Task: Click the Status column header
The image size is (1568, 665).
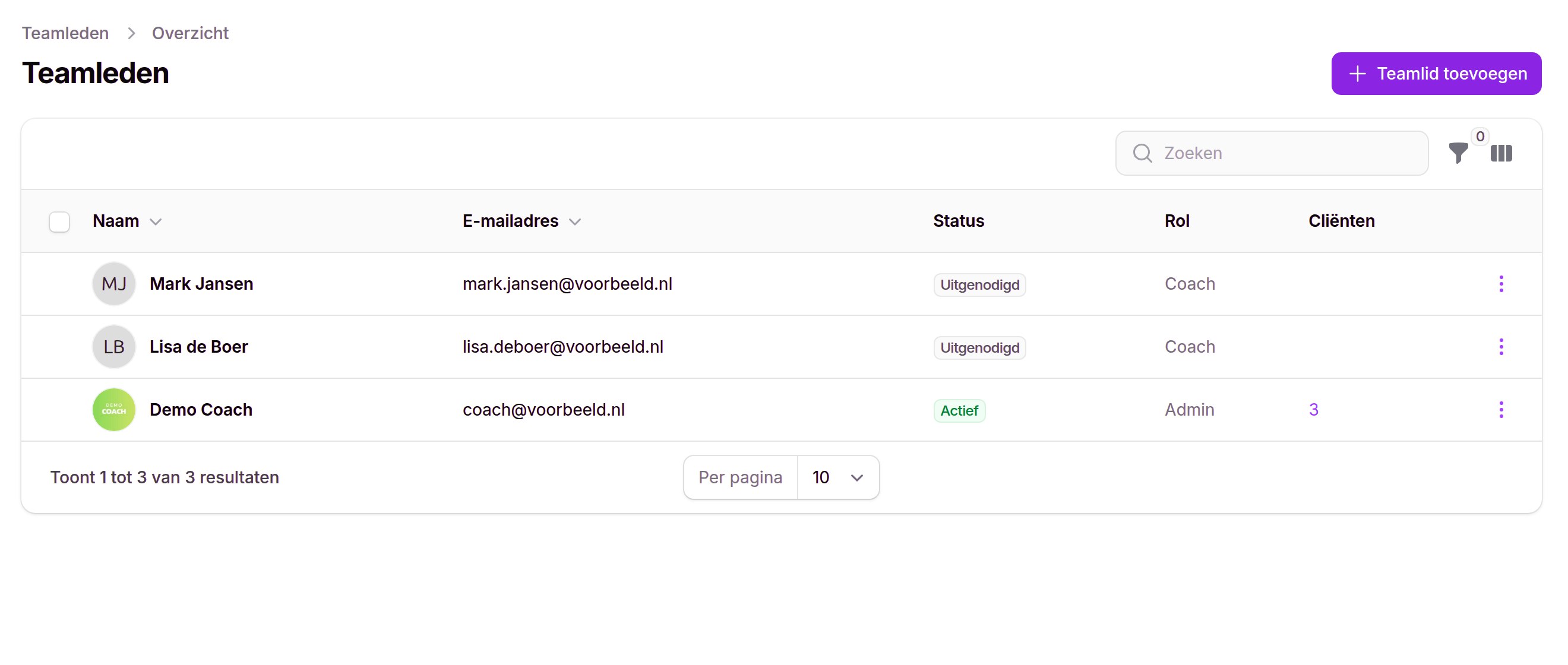Action: pos(958,221)
